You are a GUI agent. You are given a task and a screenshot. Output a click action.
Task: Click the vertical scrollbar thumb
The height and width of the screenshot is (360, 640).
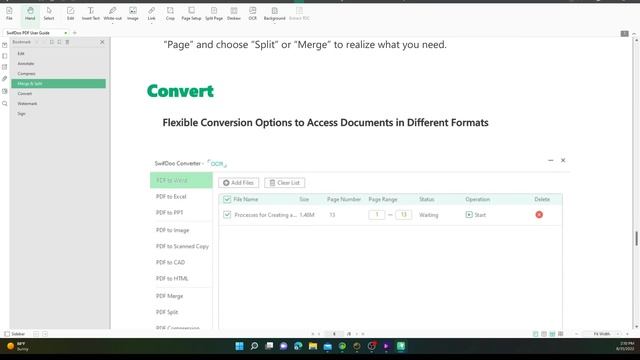click(636, 238)
